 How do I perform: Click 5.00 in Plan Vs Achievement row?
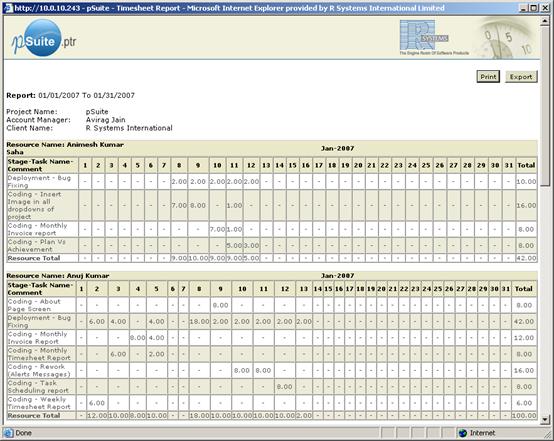pos(234,246)
